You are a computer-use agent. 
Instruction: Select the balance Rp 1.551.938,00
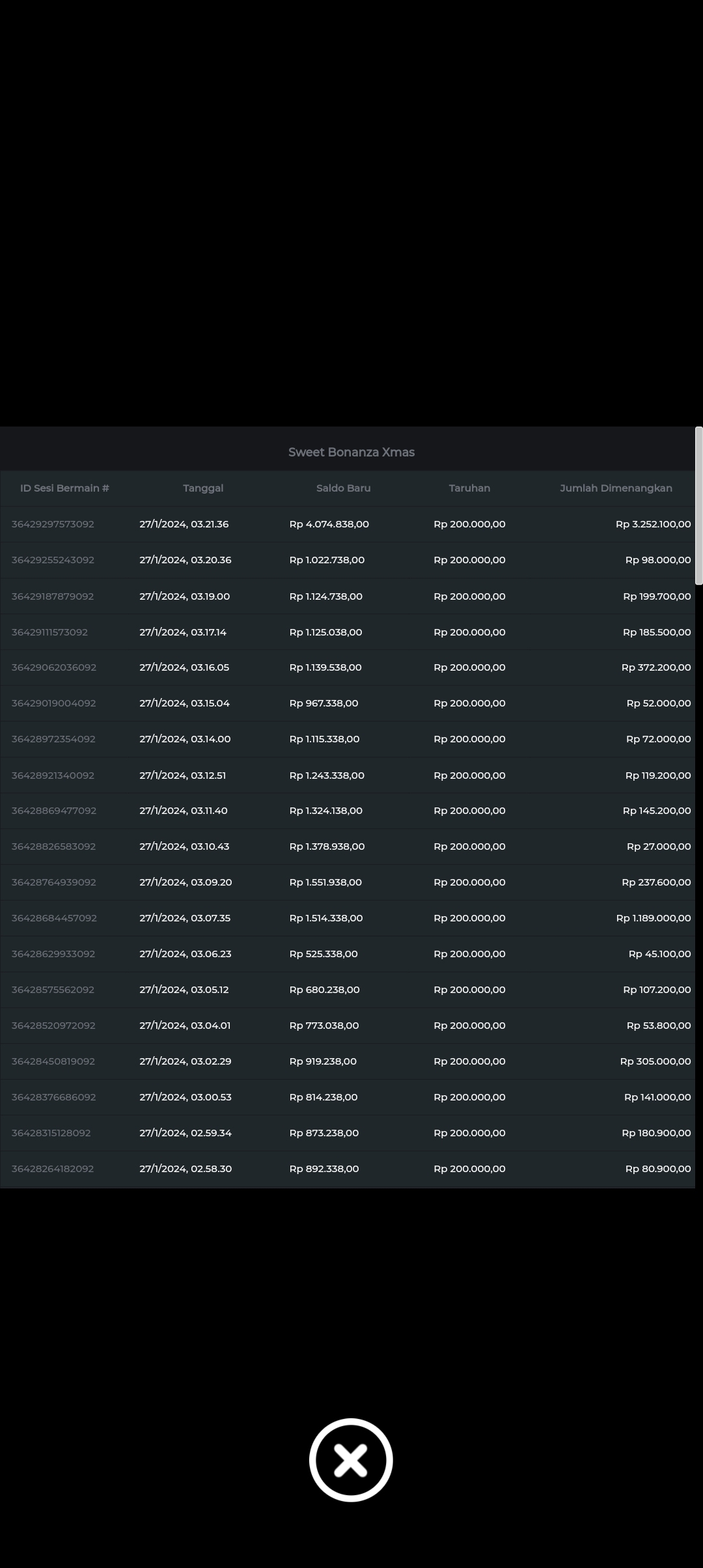click(325, 882)
